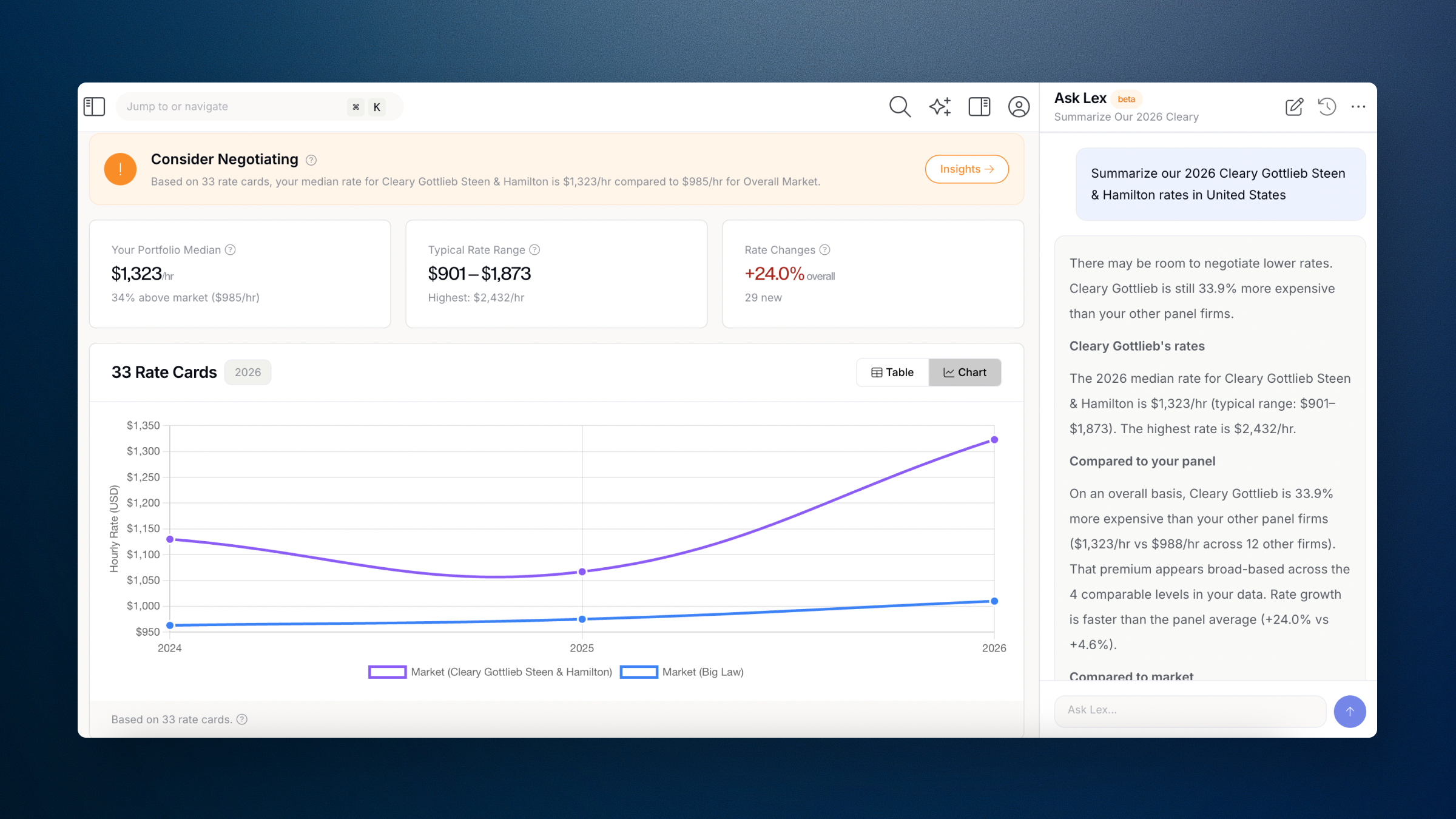The image size is (1456, 819).
Task: Switch to the Chart view
Action: 965,372
